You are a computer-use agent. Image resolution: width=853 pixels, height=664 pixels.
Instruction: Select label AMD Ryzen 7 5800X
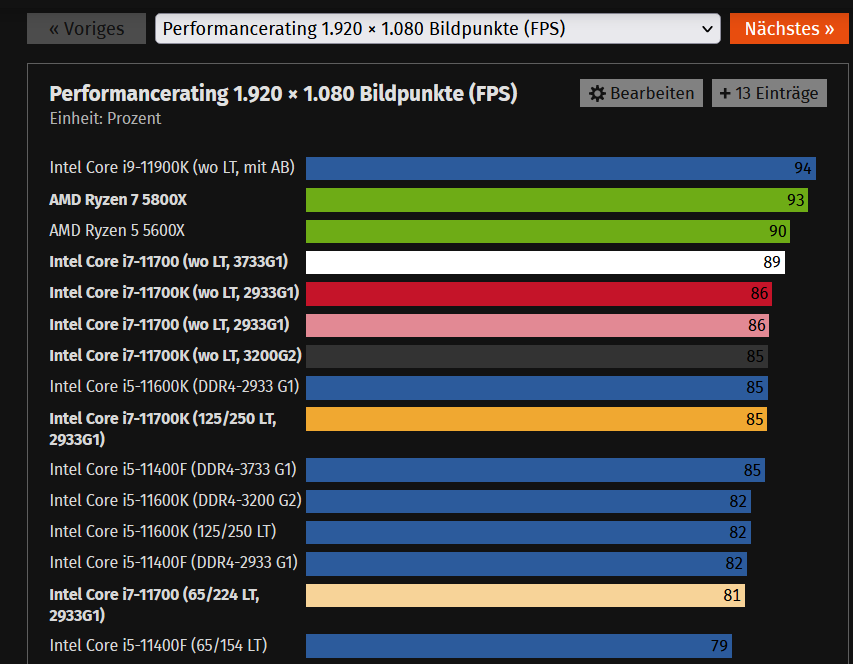pos(118,200)
